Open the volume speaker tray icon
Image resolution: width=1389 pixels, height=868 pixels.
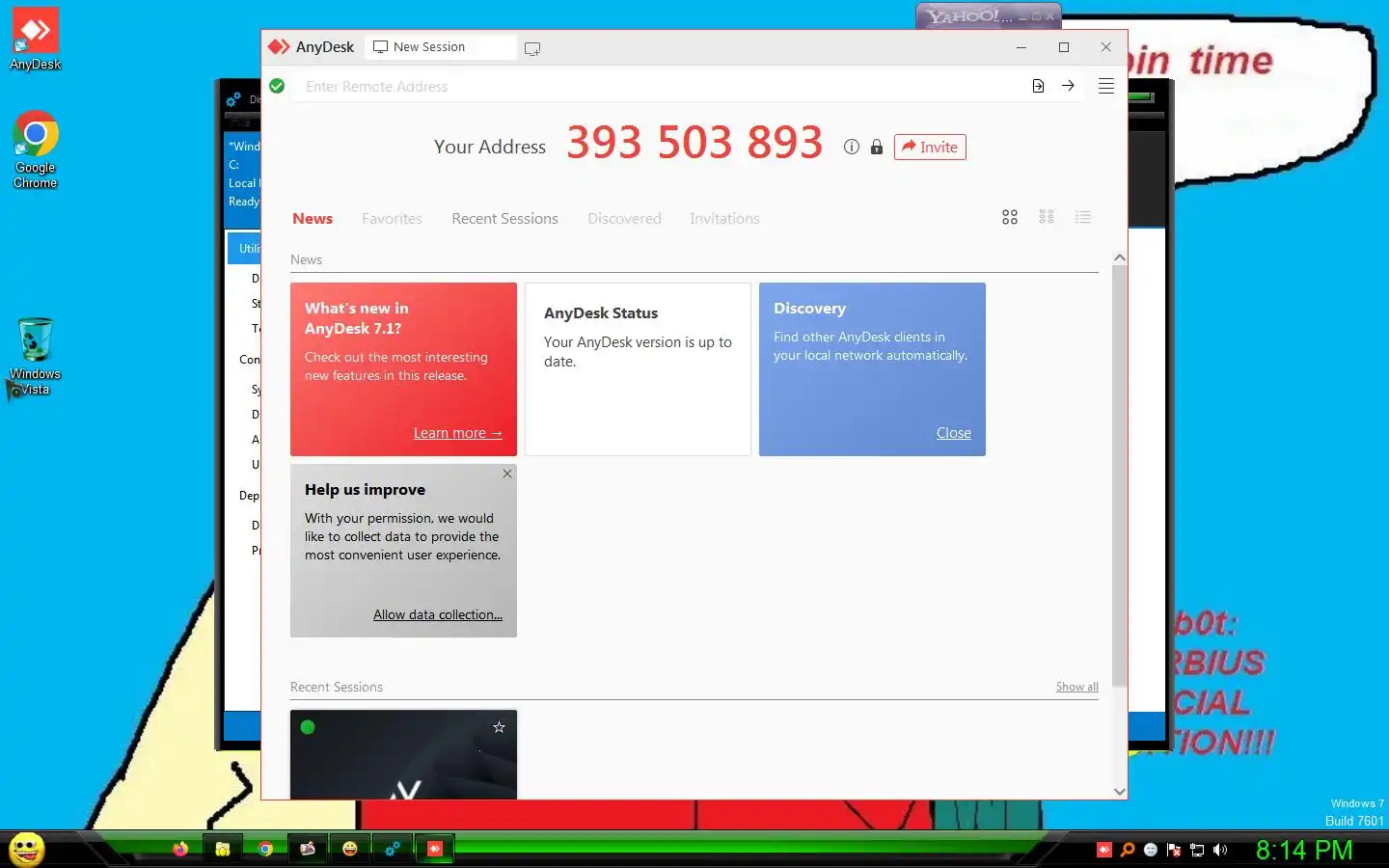pyautogui.click(x=1220, y=850)
